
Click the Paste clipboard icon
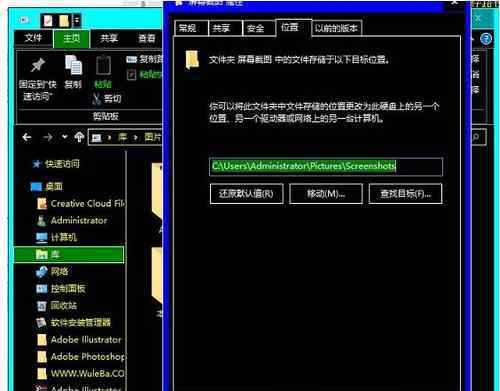coord(103,65)
